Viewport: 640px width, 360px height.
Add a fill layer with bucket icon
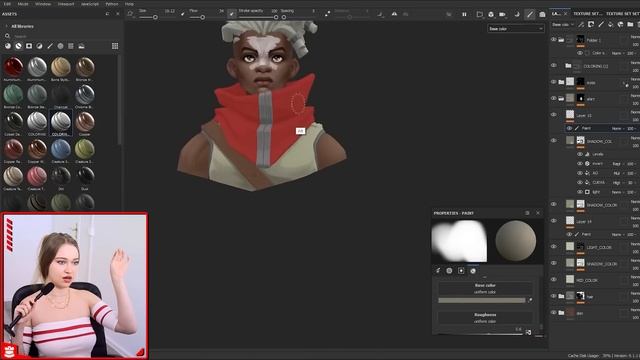(611, 24)
